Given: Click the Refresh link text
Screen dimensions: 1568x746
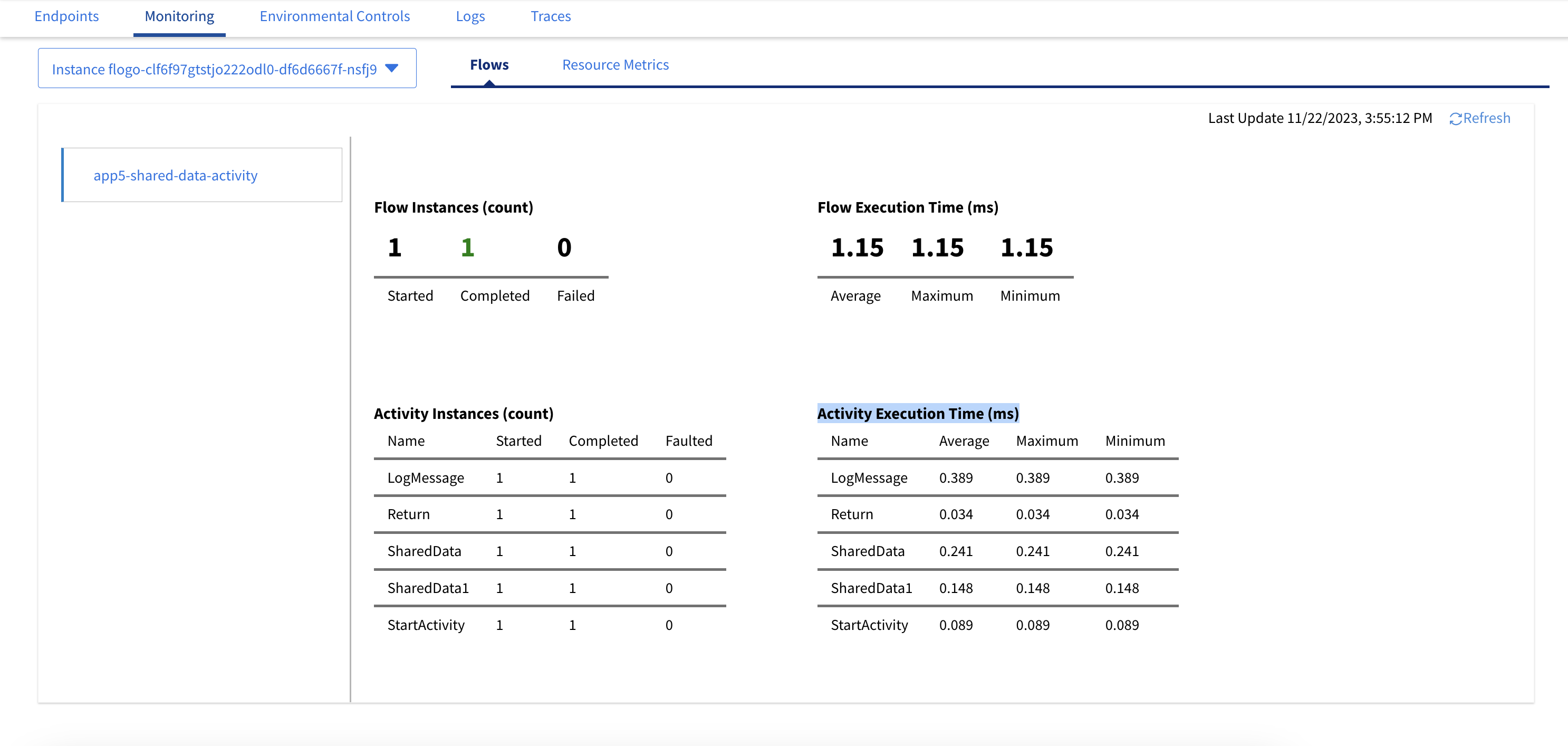Looking at the screenshot, I should click(x=1486, y=118).
